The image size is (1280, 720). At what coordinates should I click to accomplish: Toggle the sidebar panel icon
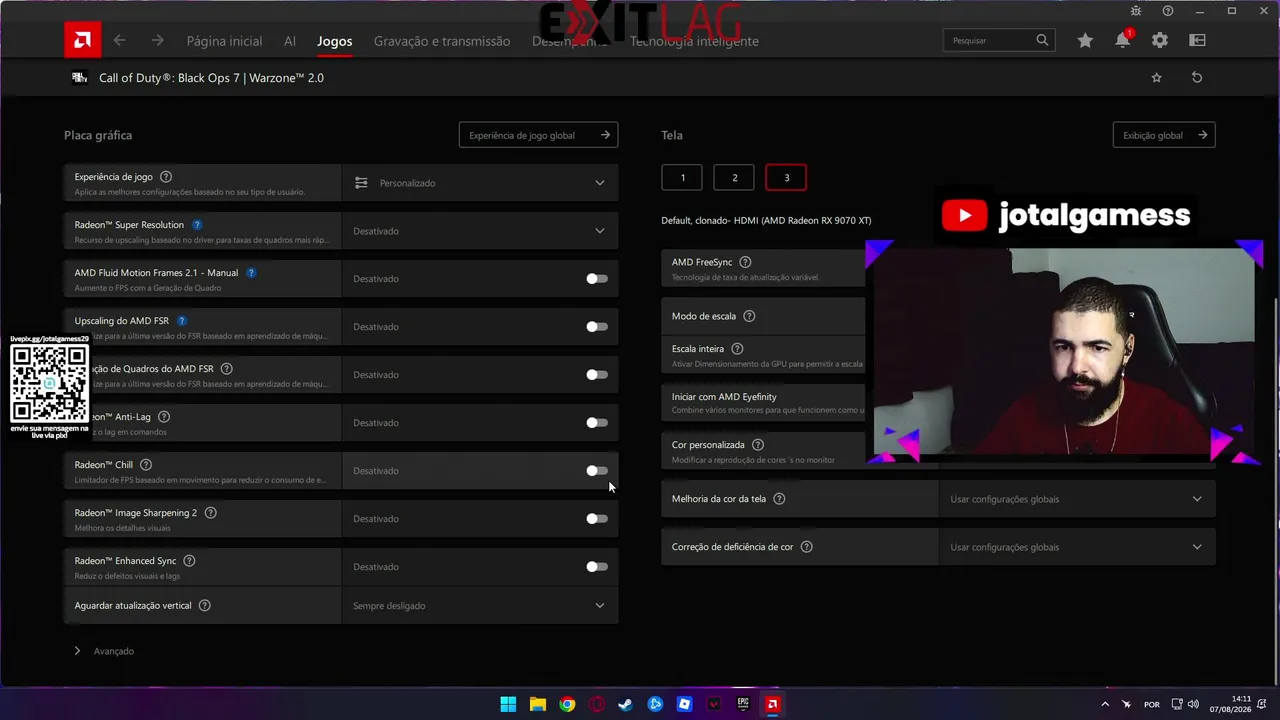coord(1197,40)
